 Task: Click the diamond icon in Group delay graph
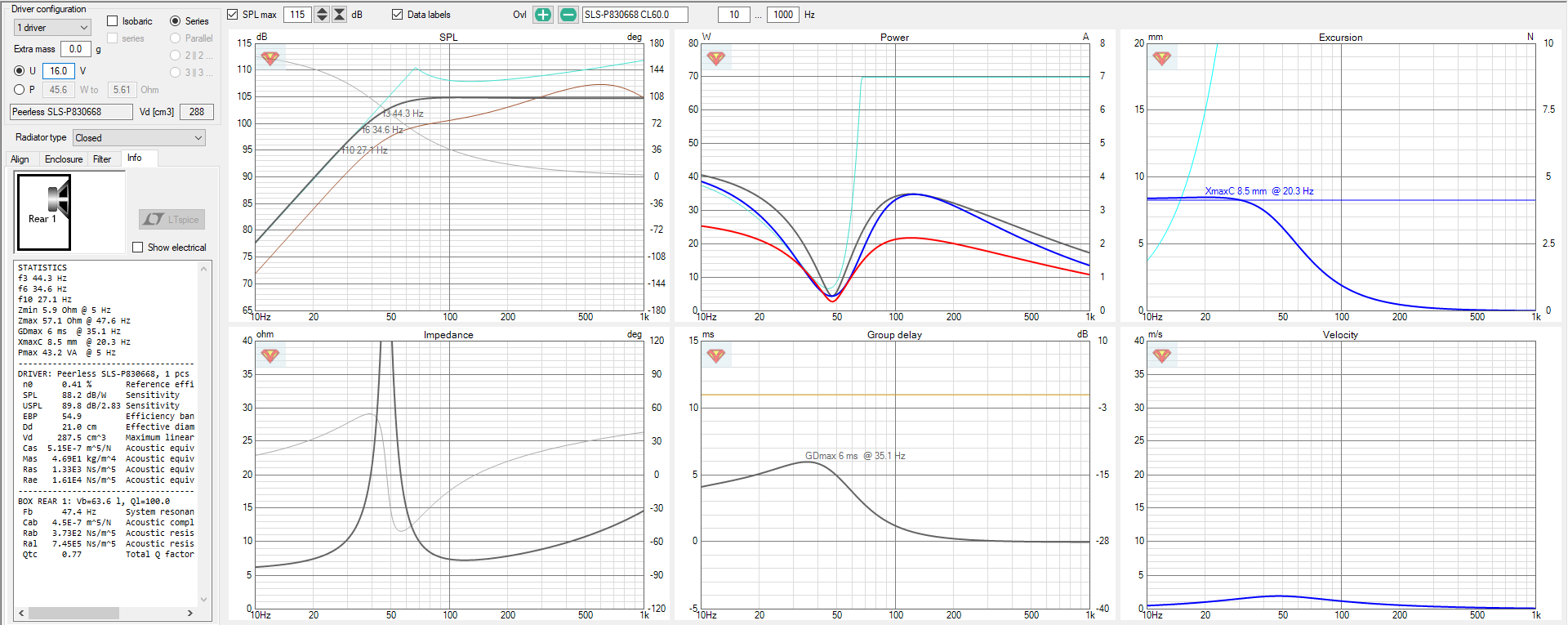(x=716, y=355)
